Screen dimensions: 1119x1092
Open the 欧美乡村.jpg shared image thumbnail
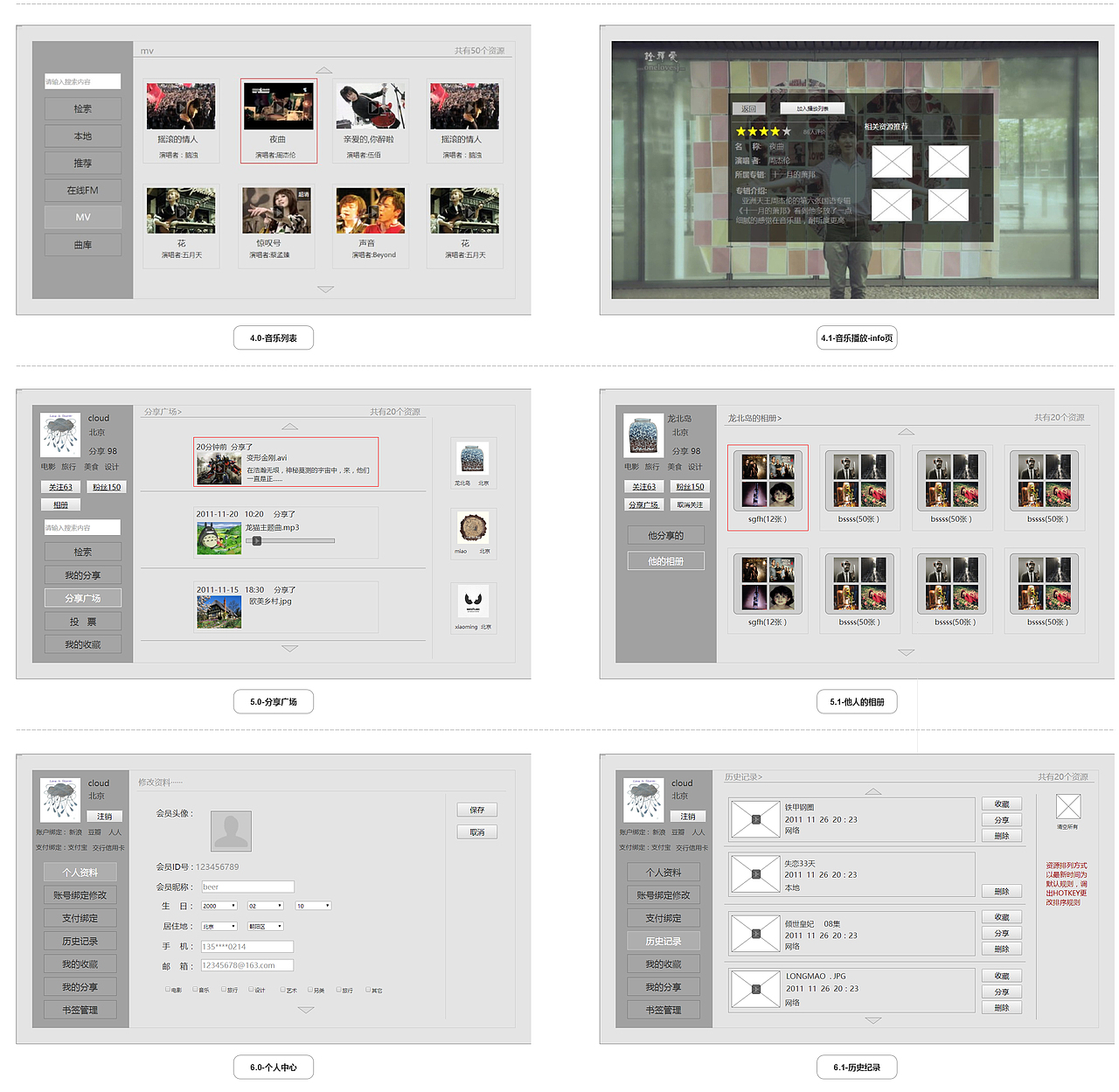click(x=219, y=612)
